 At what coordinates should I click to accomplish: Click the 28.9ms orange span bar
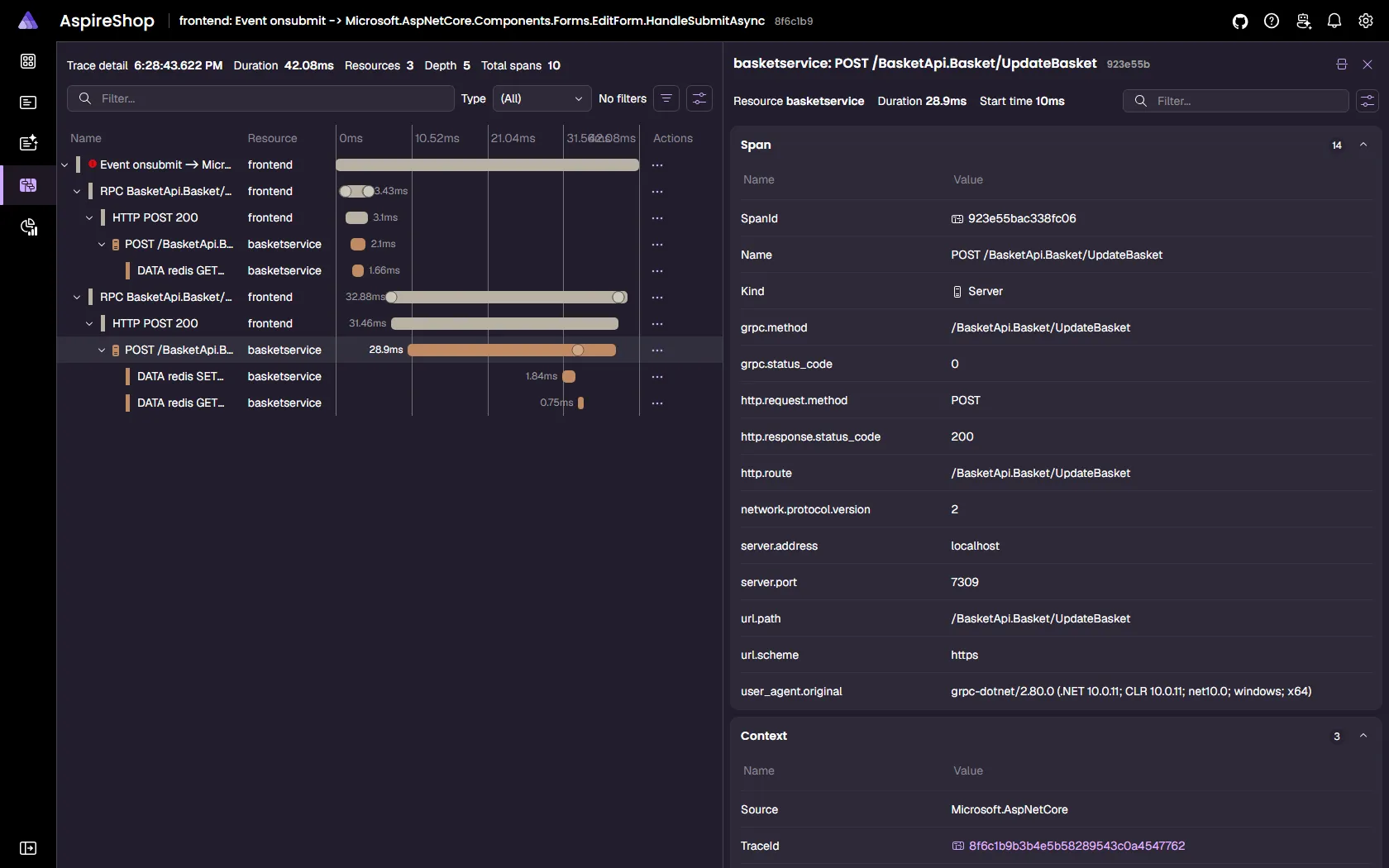coord(512,351)
